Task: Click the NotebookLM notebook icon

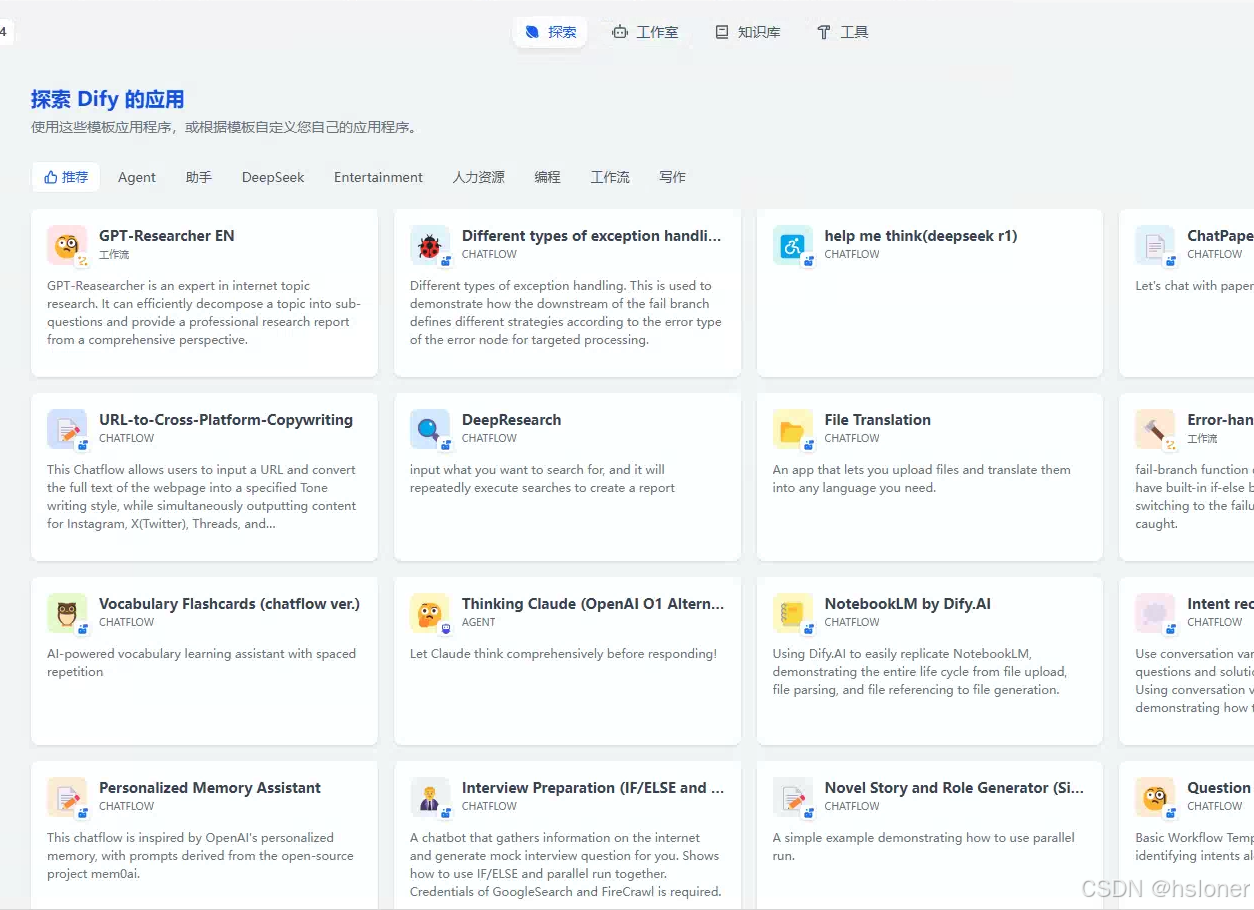Action: 793,613
